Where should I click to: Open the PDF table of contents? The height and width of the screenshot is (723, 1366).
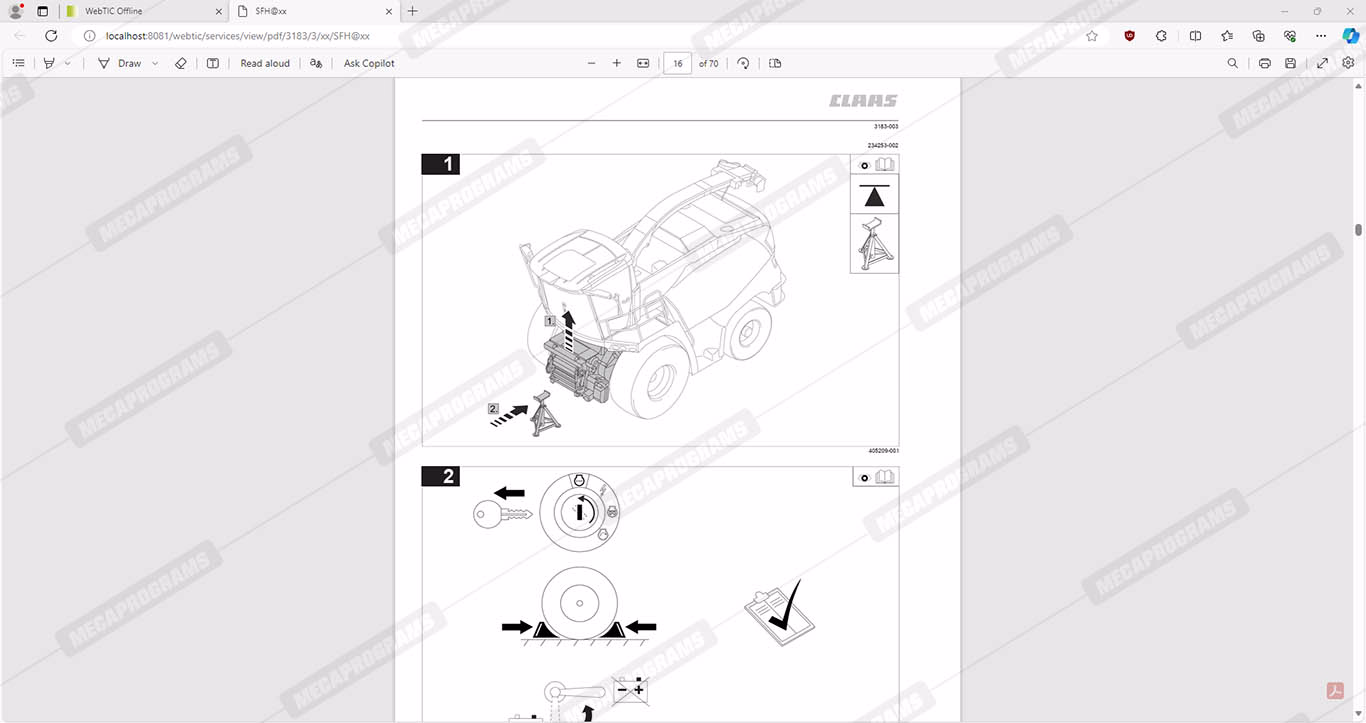pyautogui.click(x=18, y=63)
